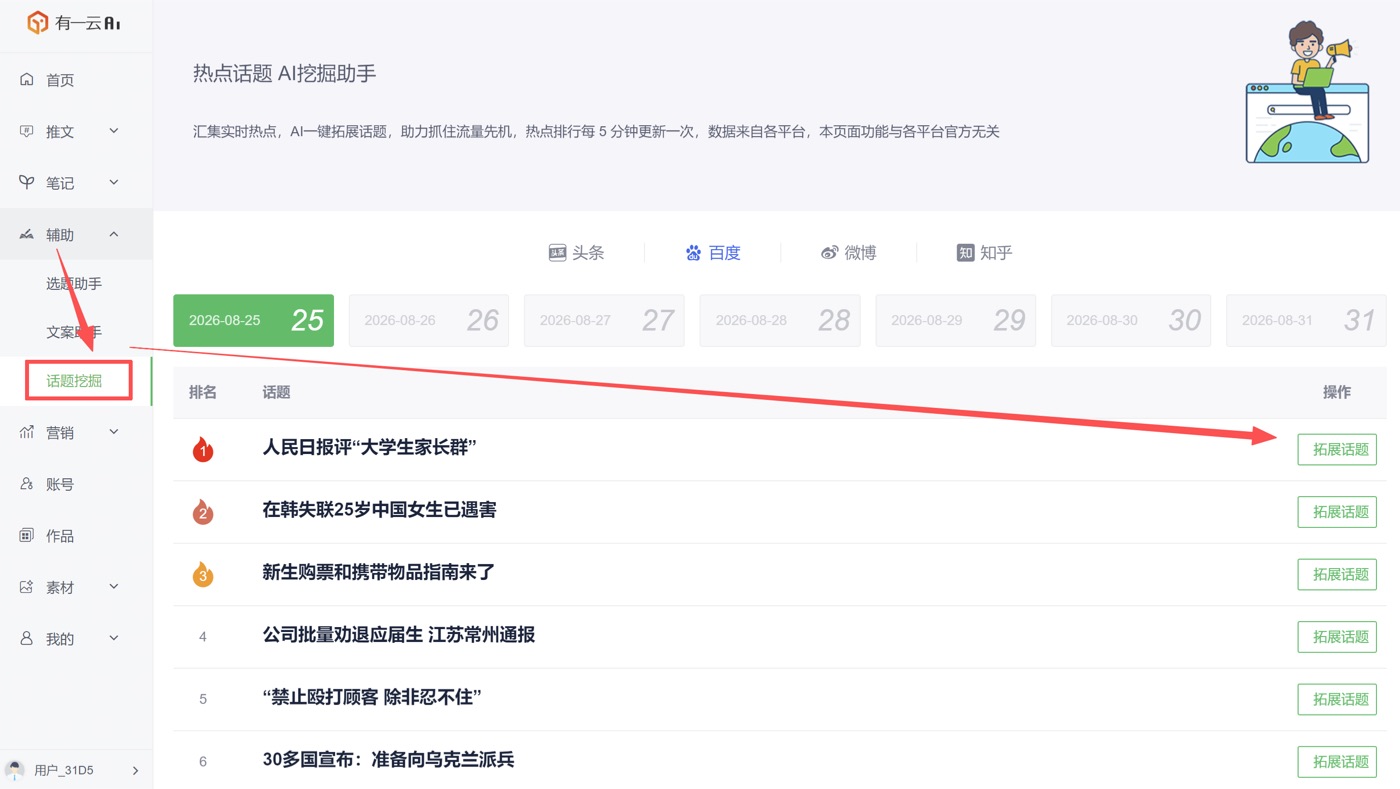Select the active 2026-08-25 date tab
Screen dimensions: 1400x789
pyautogui.click(x=253, y=320)
